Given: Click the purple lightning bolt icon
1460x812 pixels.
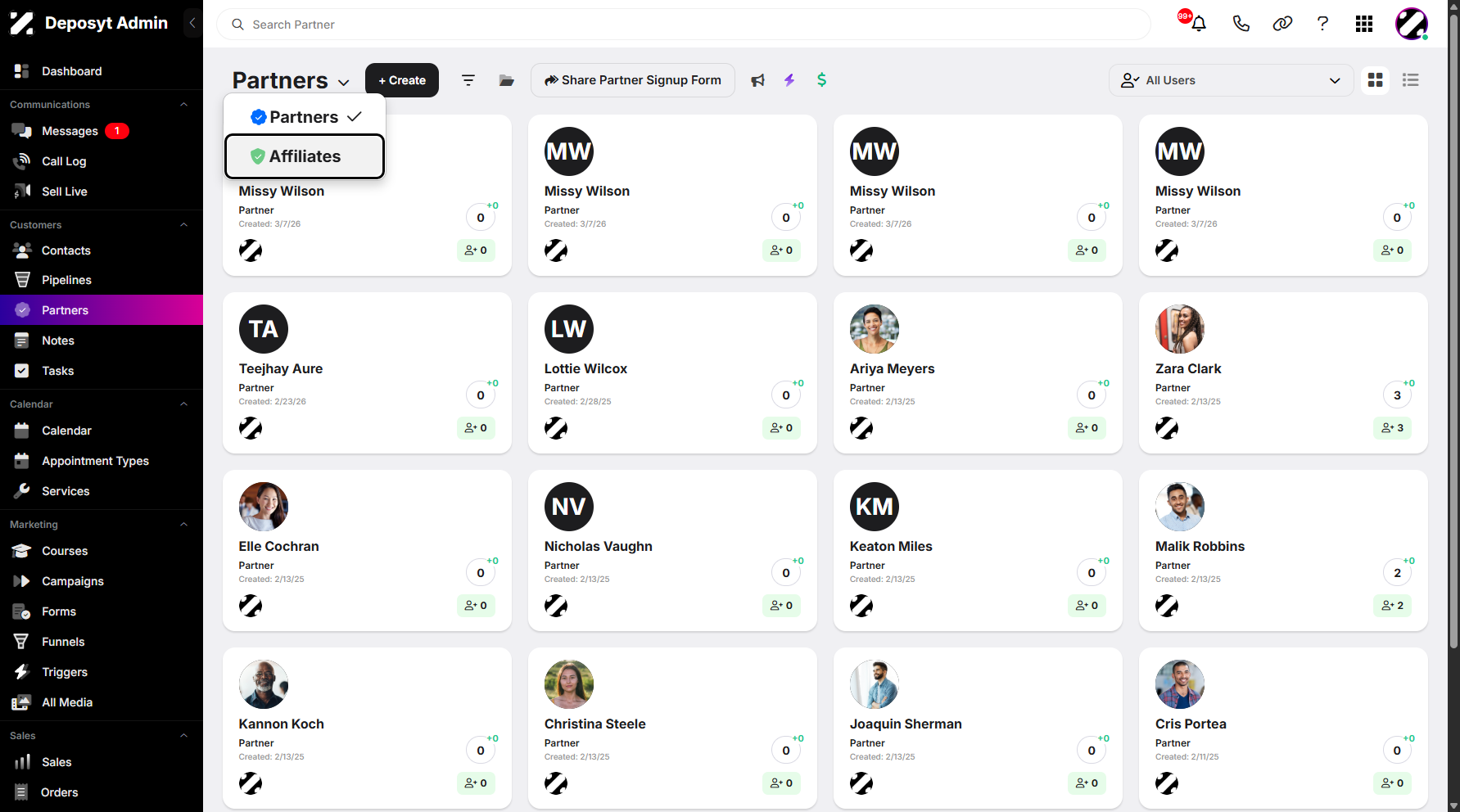Looking at the screenshot, I should tap(789, 80).
